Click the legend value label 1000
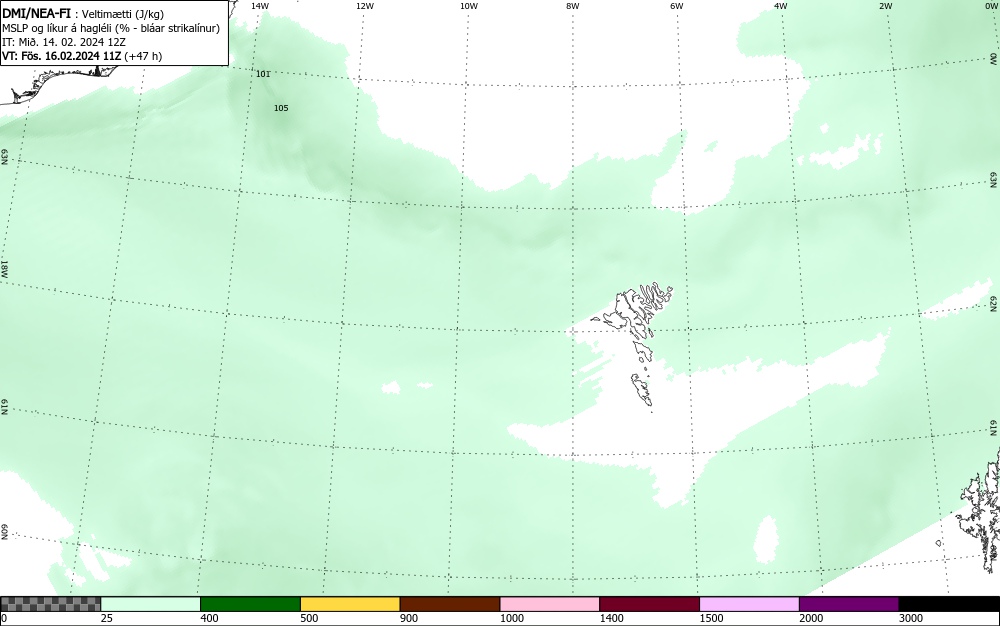This screenshot has height=626, width=1000. [x=511, y=618]
